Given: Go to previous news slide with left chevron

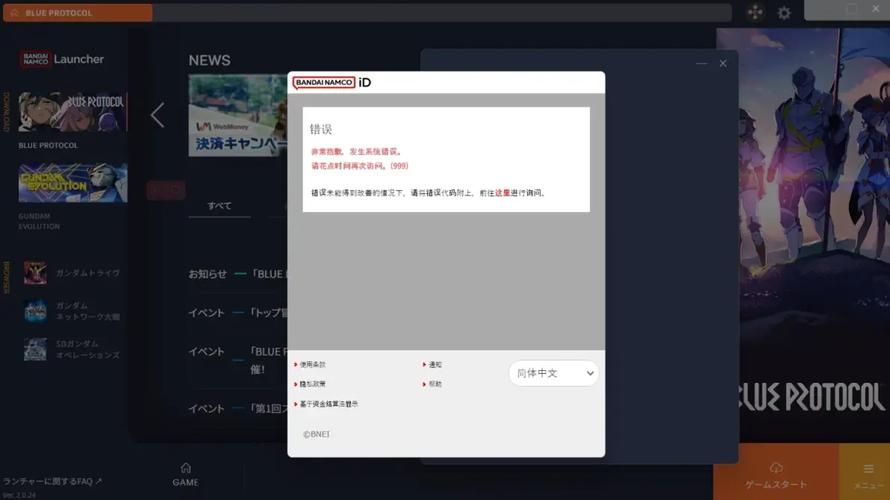Looking at the screenshot, I should (157, 115).
